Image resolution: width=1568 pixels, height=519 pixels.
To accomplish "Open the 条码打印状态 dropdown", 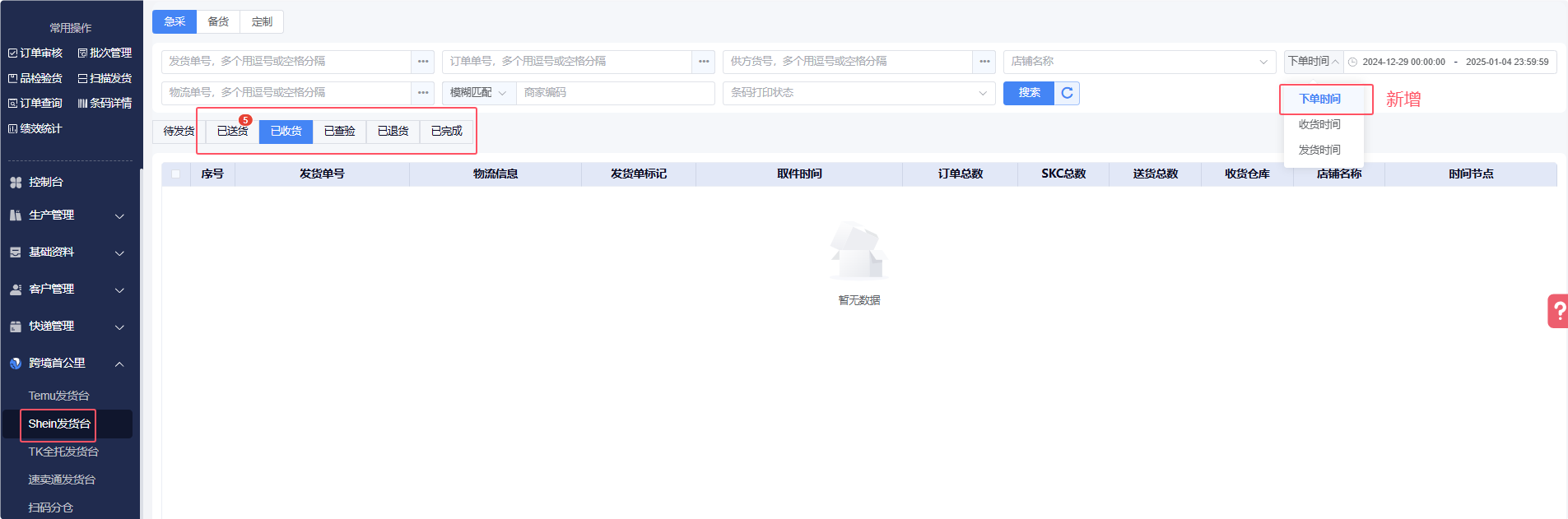I will tap(858, 93).
